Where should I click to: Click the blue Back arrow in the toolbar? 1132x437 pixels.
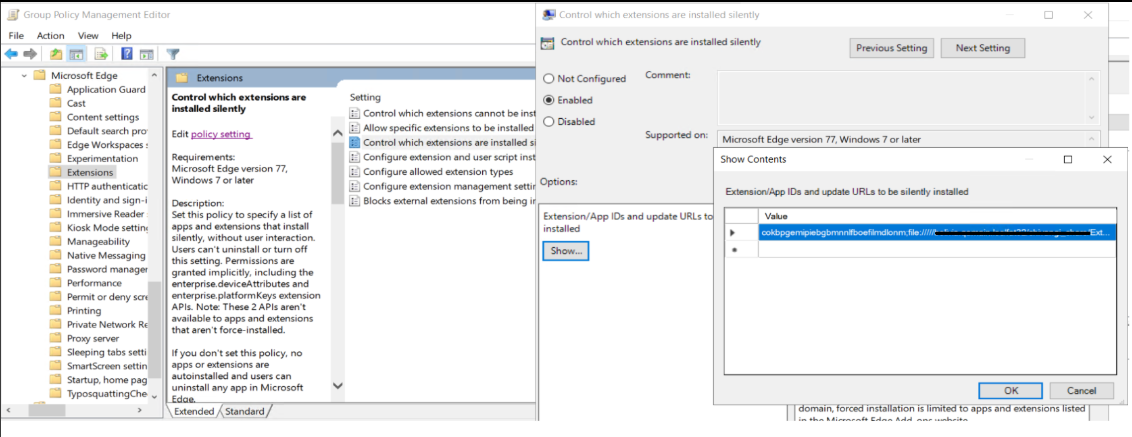coord(12,54)
